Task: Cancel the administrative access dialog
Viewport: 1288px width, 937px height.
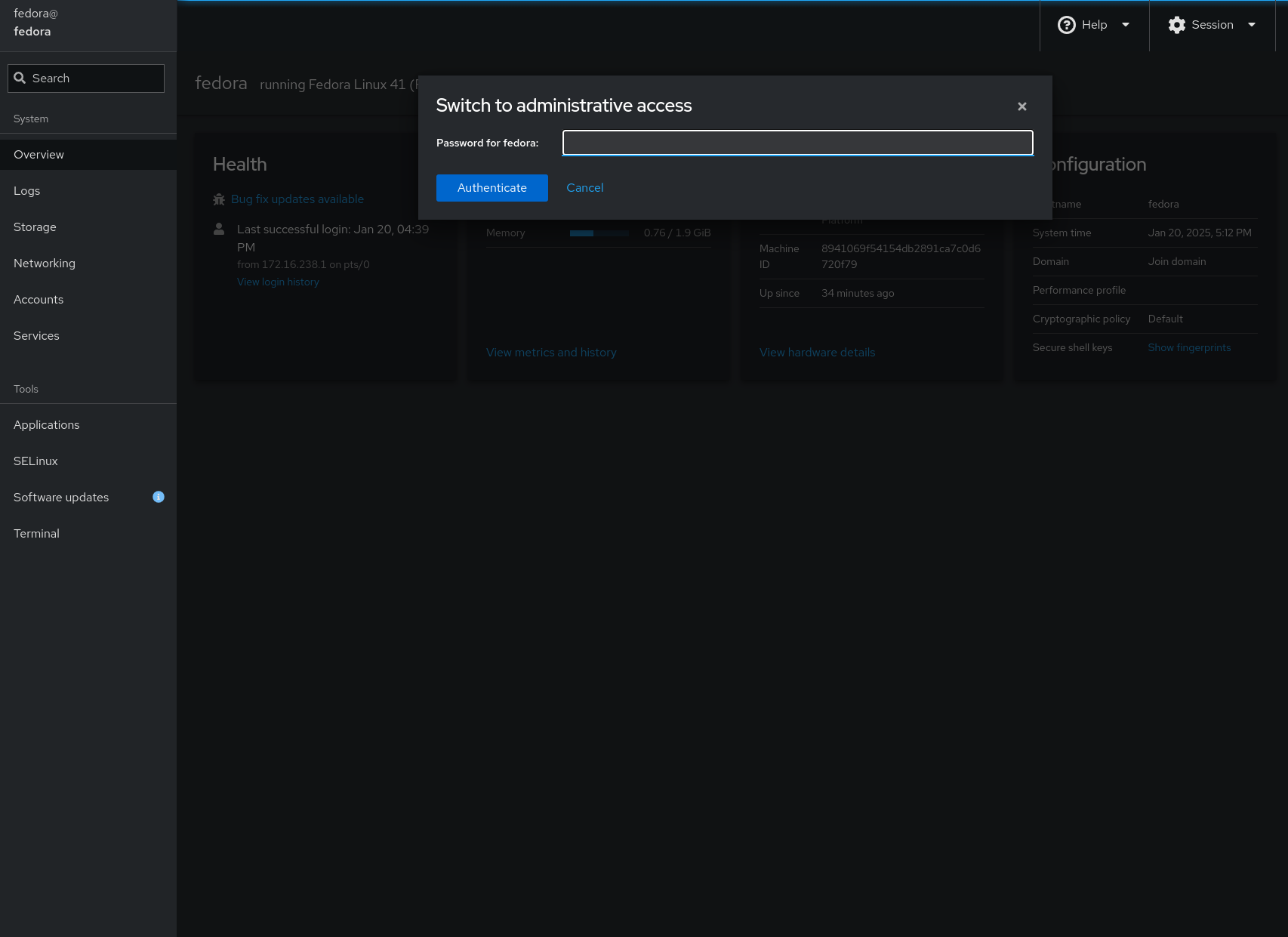Action: click(584, 188)
